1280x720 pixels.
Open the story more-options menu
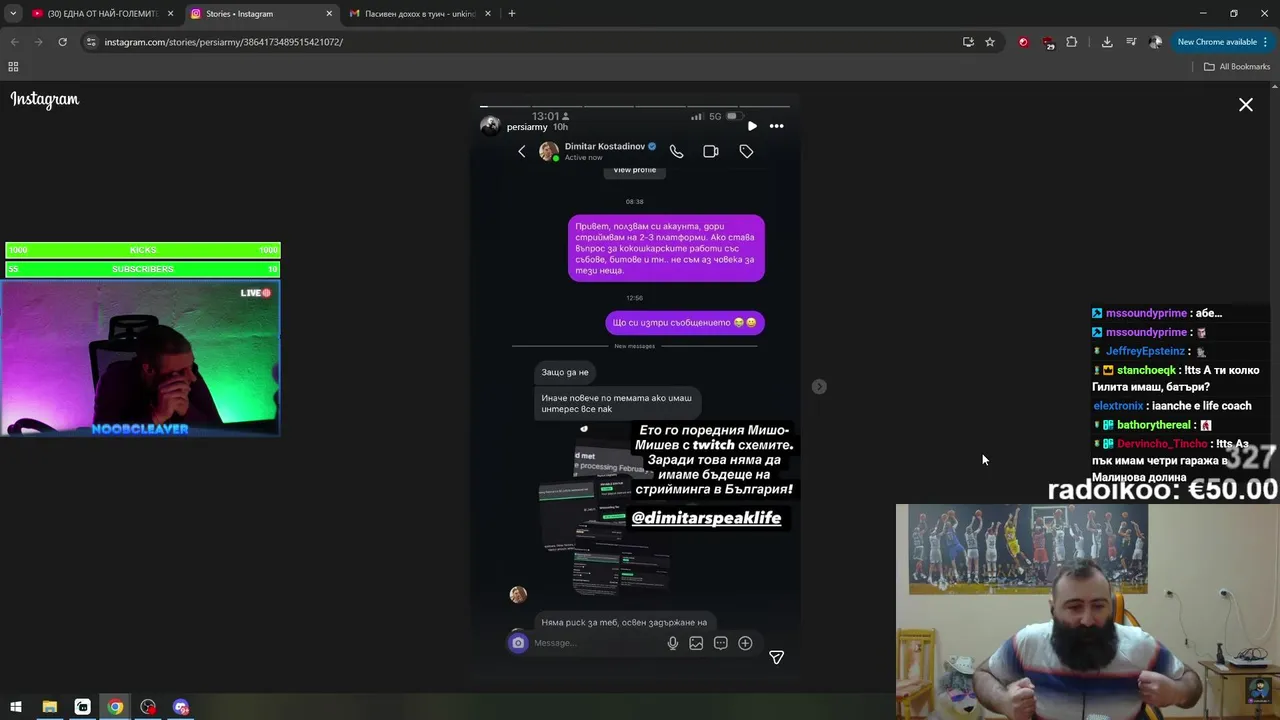(x=776, y=126)
